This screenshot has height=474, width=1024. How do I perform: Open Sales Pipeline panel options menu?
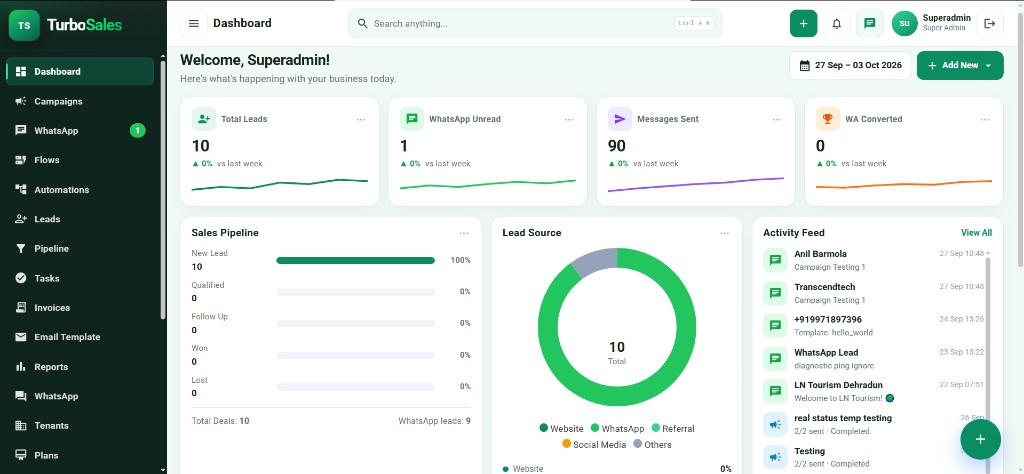[x=464, y=233]
